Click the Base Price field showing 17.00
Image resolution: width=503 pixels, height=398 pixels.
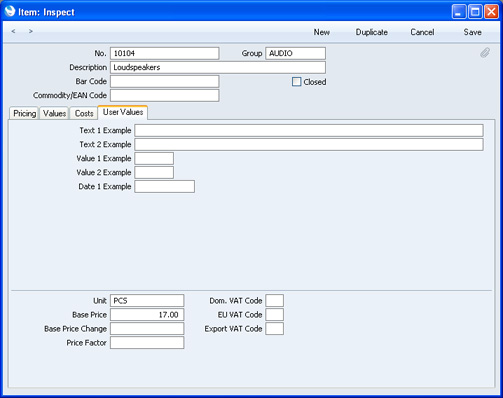point(147,314)
